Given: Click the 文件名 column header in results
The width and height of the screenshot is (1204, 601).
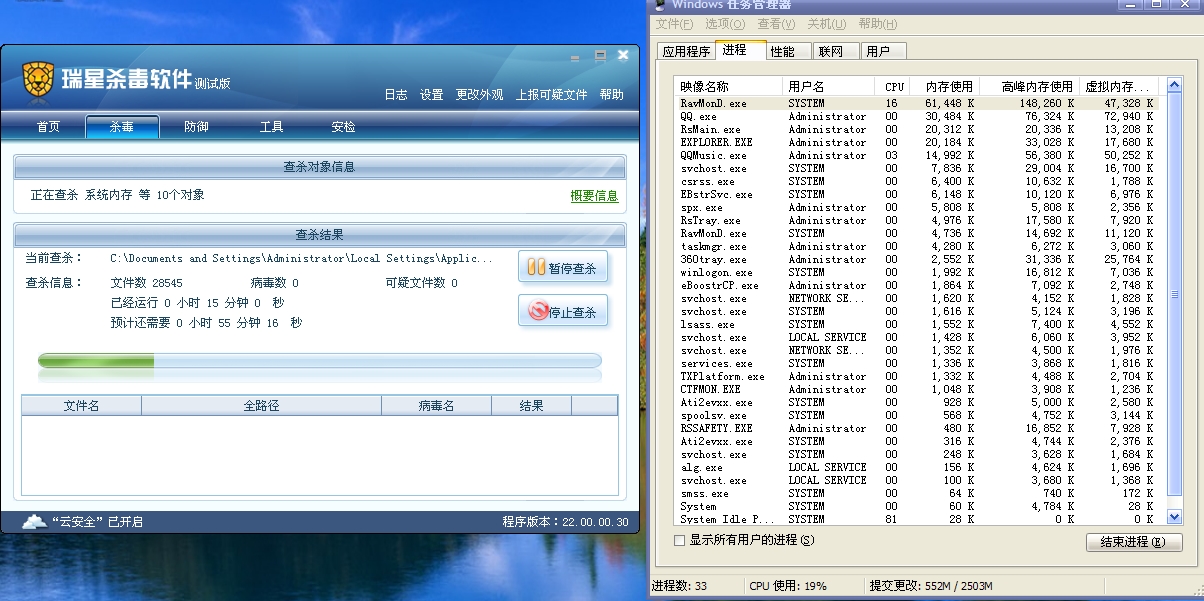Looking at the screenshot, I should (82, 405).
